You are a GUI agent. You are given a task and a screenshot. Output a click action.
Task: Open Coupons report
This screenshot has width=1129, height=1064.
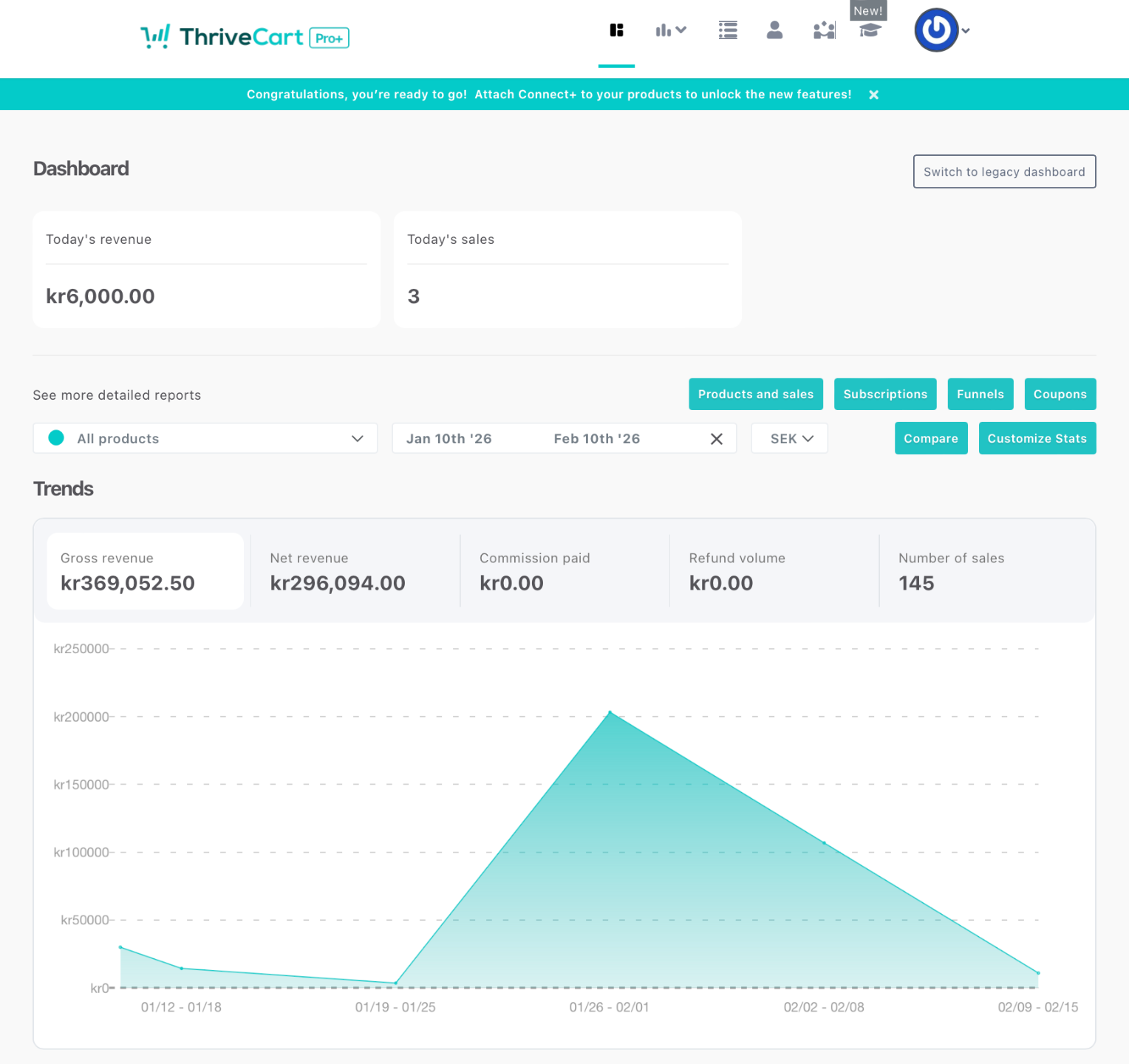tap(1060, 394)
